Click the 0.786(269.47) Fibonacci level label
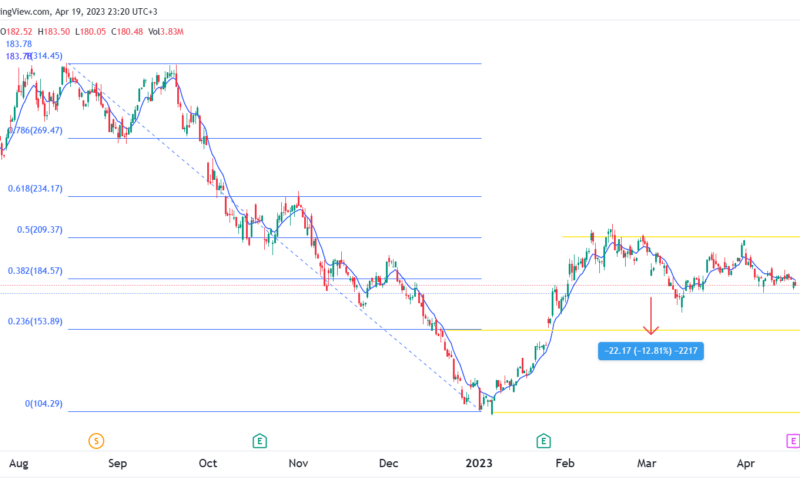Screen dimensions: 800x503 (35, 131)
